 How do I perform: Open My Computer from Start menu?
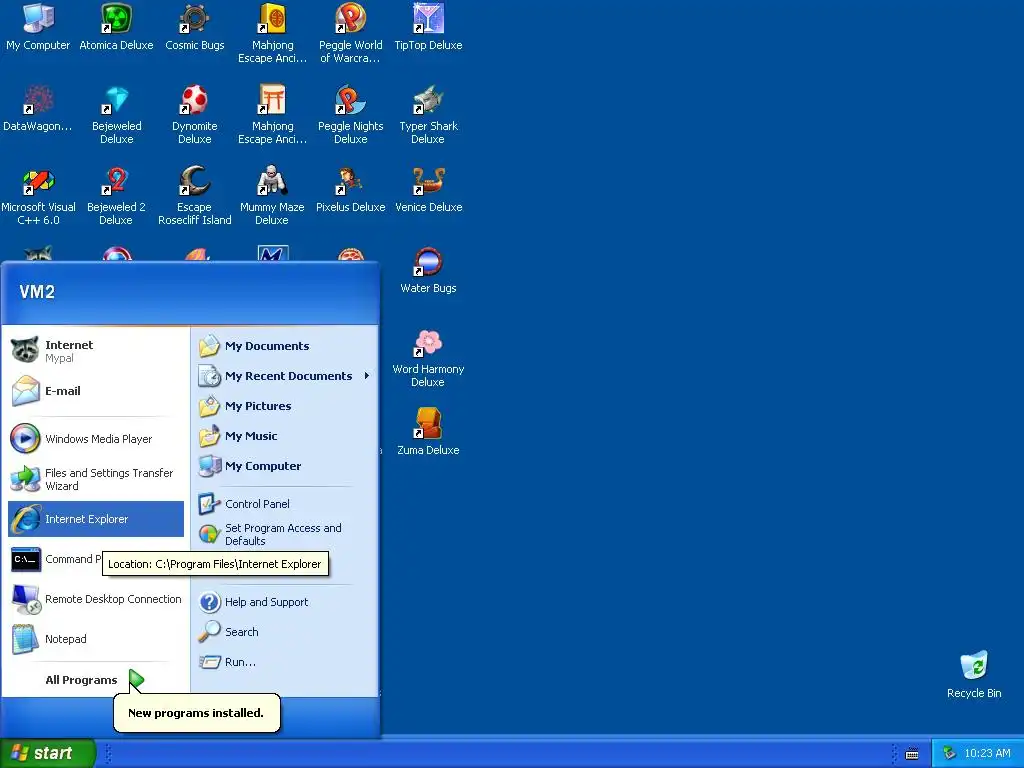[285, 466]
